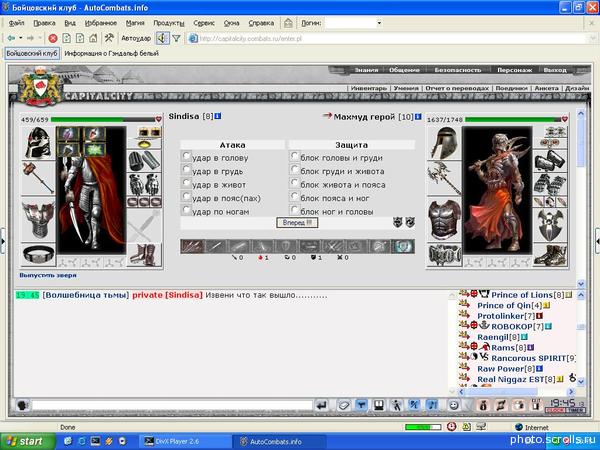The image size is (600, 450).
Task: Click the send message arrow icon
Action: coord(323,405)
